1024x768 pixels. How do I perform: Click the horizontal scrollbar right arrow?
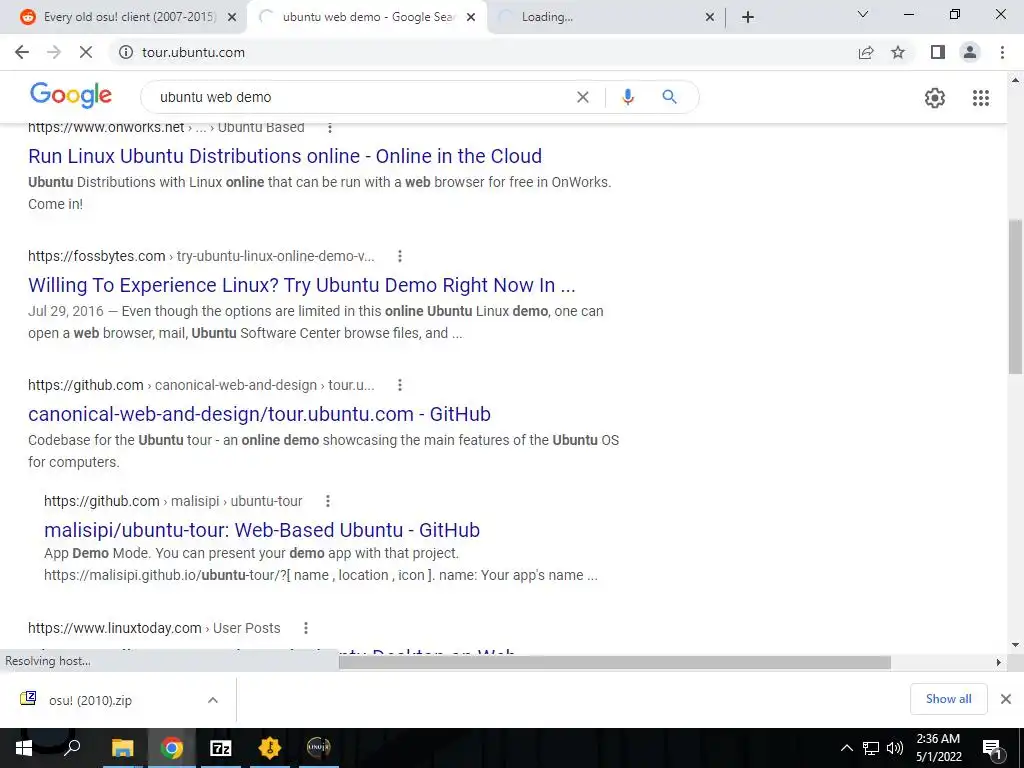[999, 662]
